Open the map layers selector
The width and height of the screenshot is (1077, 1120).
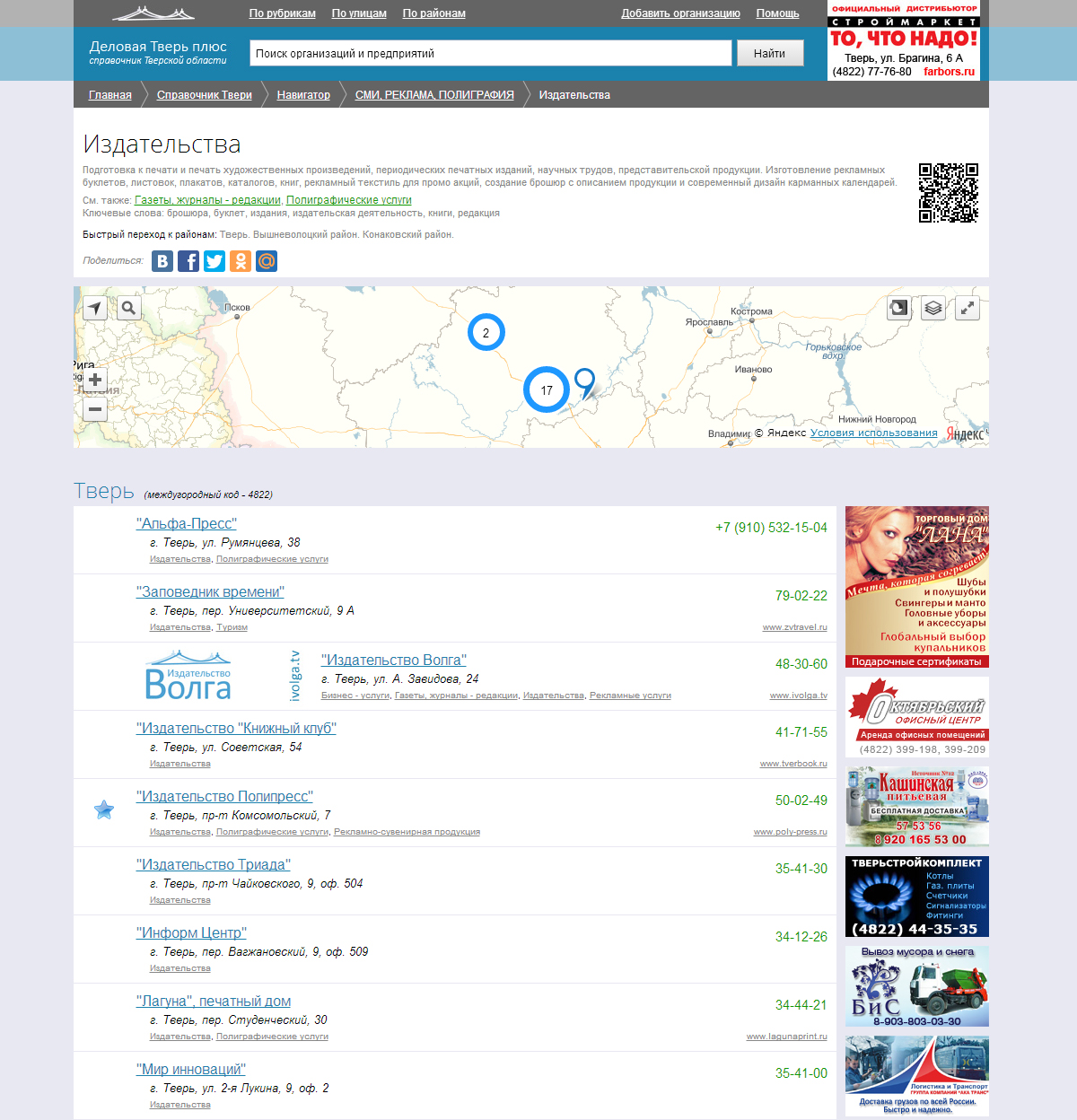coord(933,309)
